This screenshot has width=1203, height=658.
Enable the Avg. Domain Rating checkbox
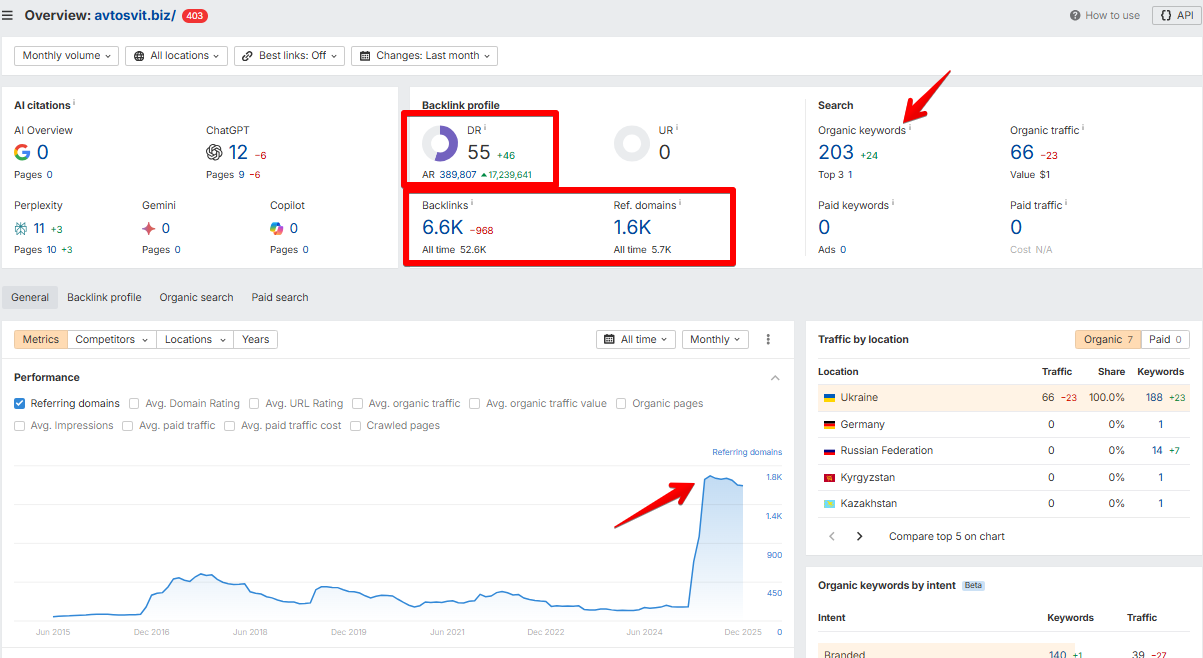point(135,403)
